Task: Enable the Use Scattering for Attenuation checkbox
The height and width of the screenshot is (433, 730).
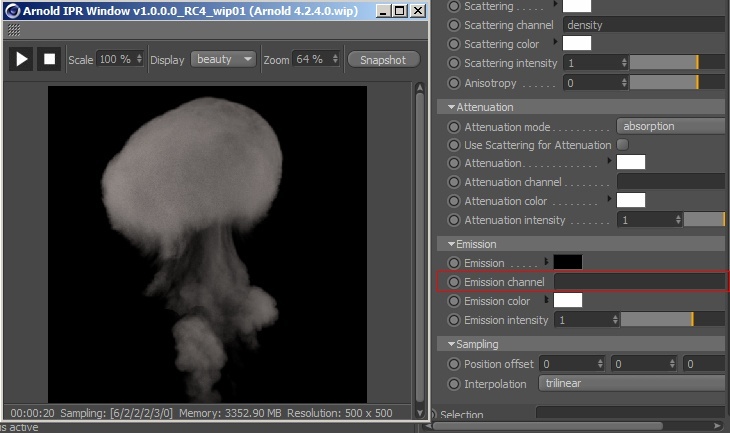Action: click(x=622, y=145)
